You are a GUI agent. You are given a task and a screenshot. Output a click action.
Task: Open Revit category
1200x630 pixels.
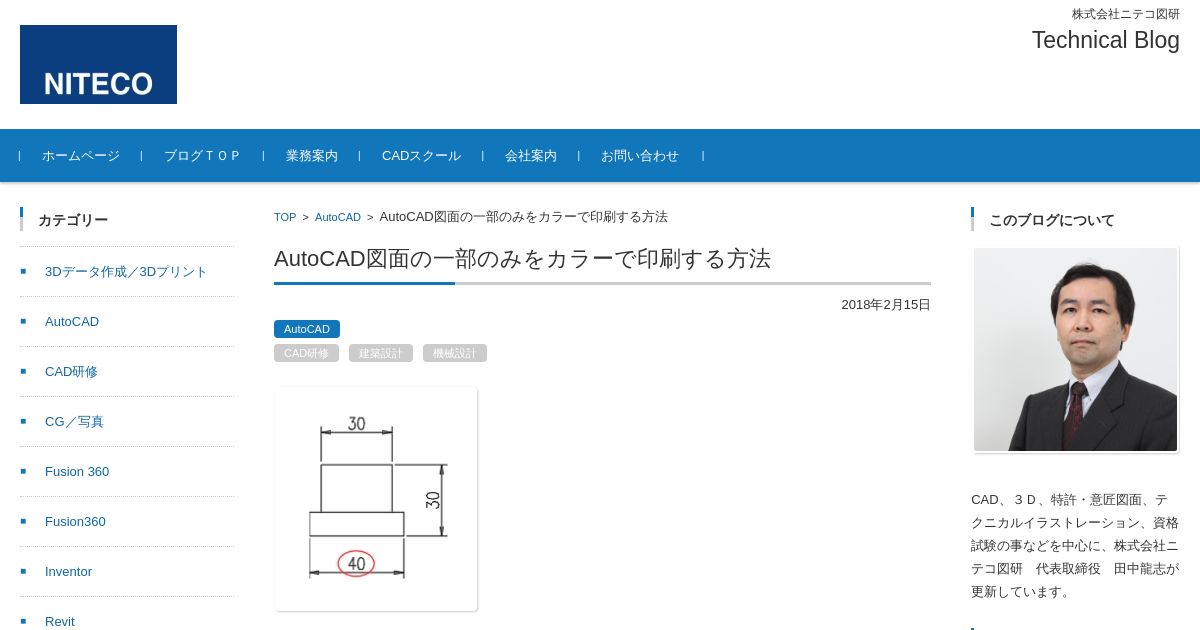click(60, 621)
